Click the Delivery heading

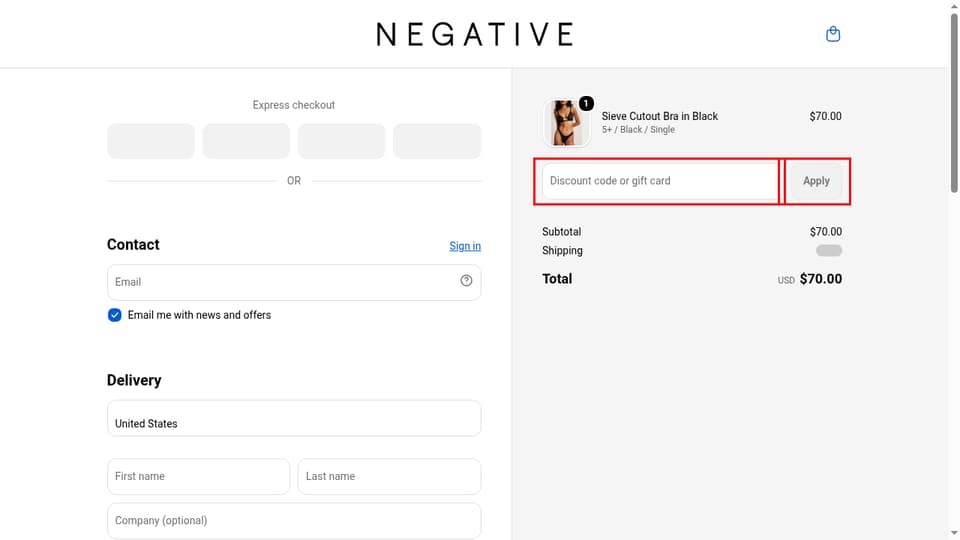pos(134,380)
